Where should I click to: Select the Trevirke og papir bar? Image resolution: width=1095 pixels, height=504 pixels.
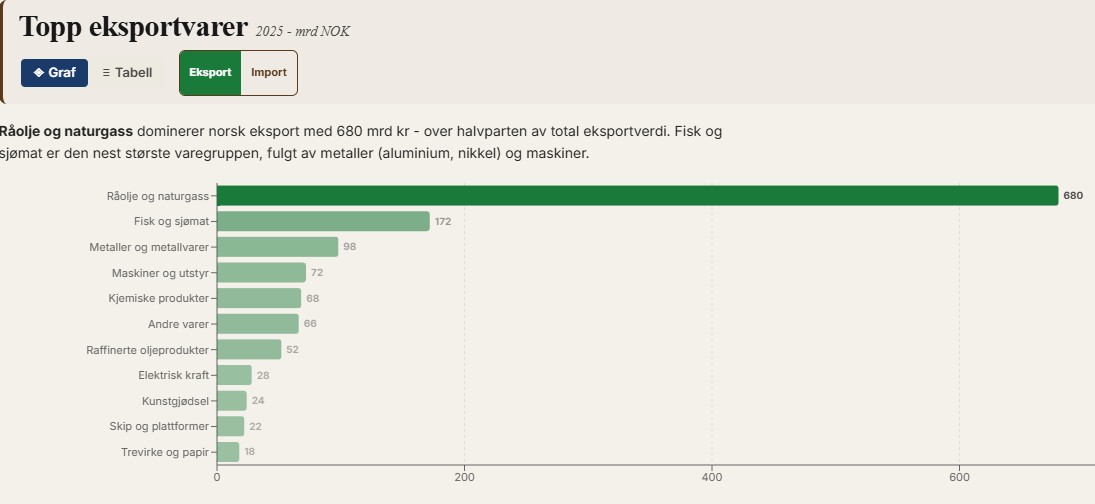[x=228, y=452]
